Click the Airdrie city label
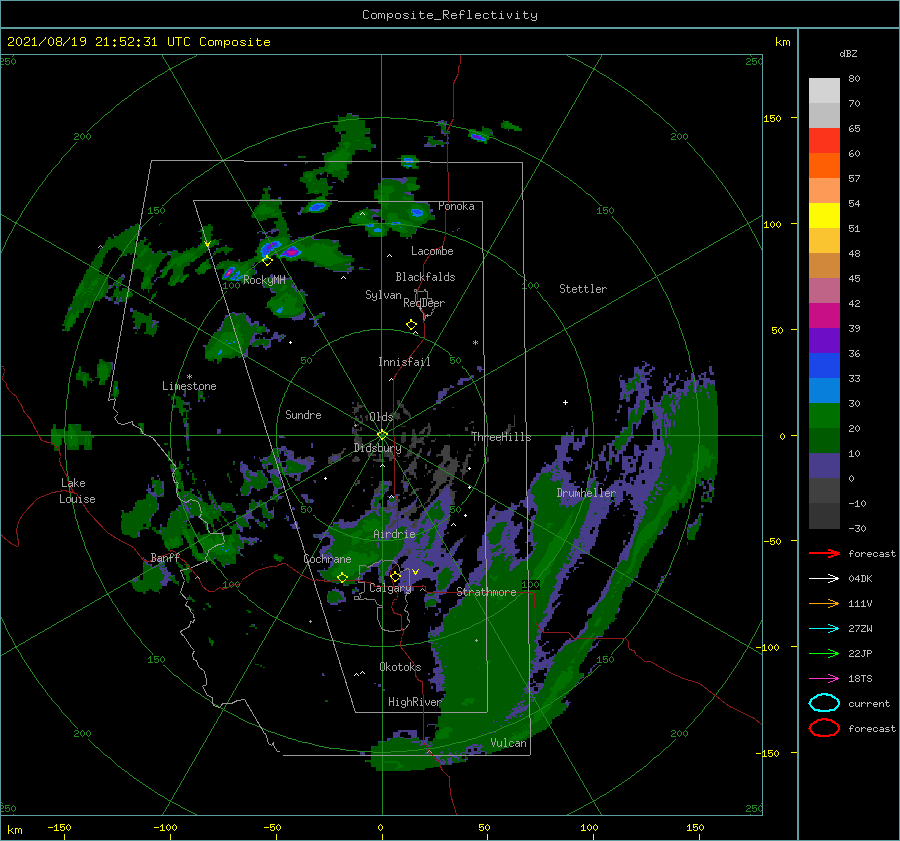 point(394,534)
